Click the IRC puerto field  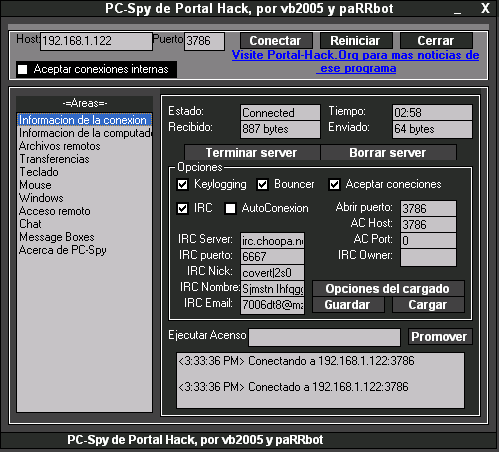272,257
